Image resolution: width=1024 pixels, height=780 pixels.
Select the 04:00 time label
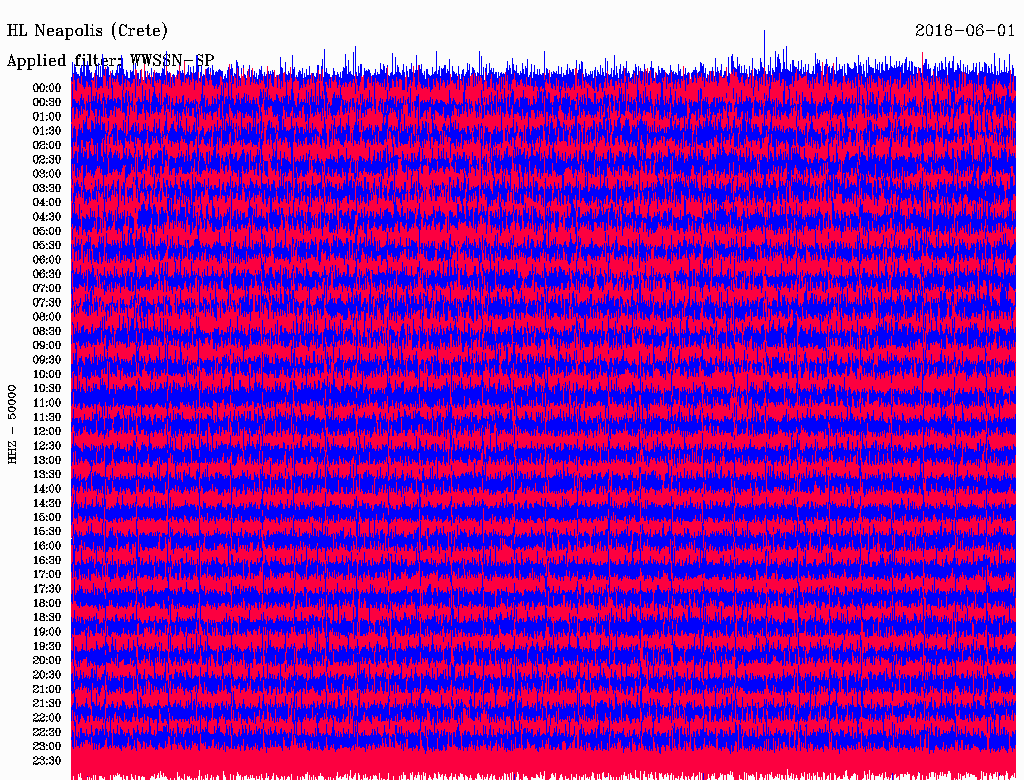pos(47,203)
